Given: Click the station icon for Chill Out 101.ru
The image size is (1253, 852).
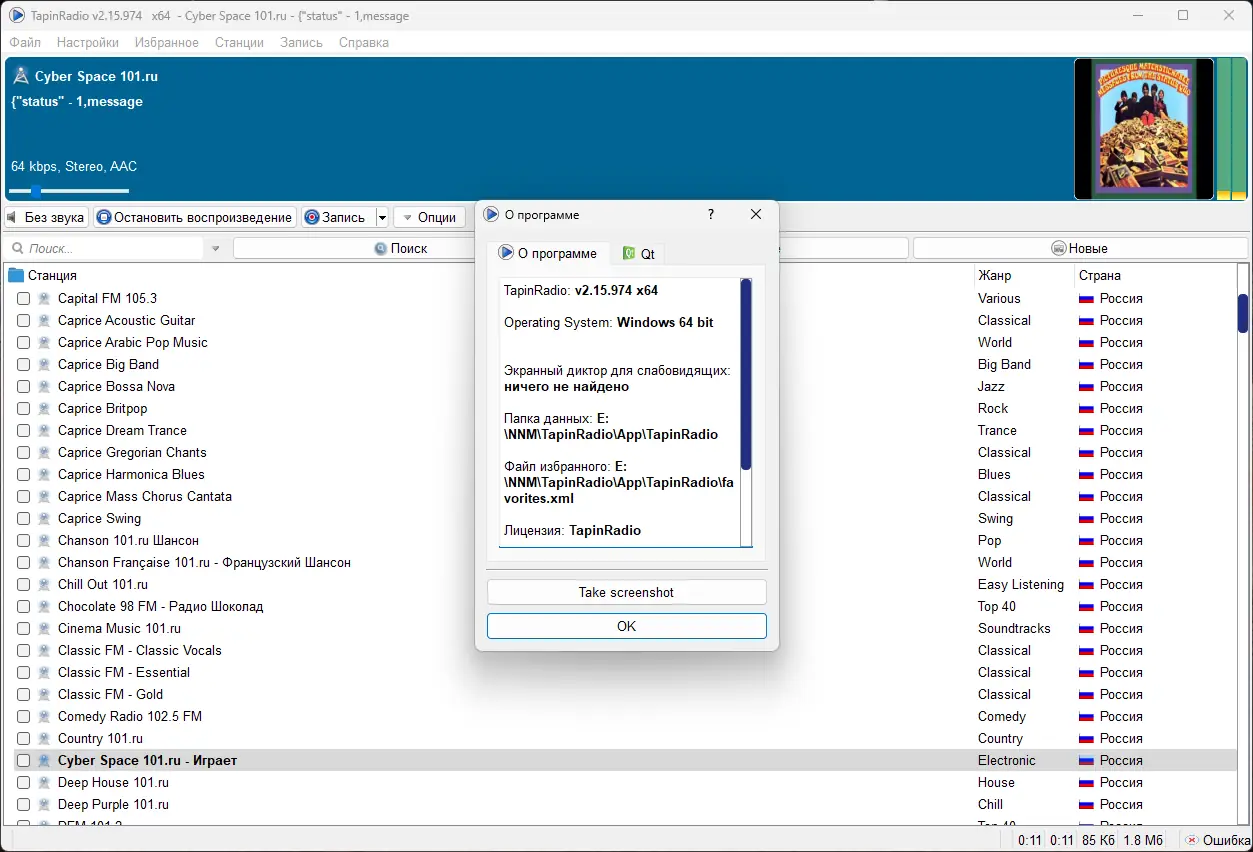Looking at the screenshot, I should pos(44,584).
